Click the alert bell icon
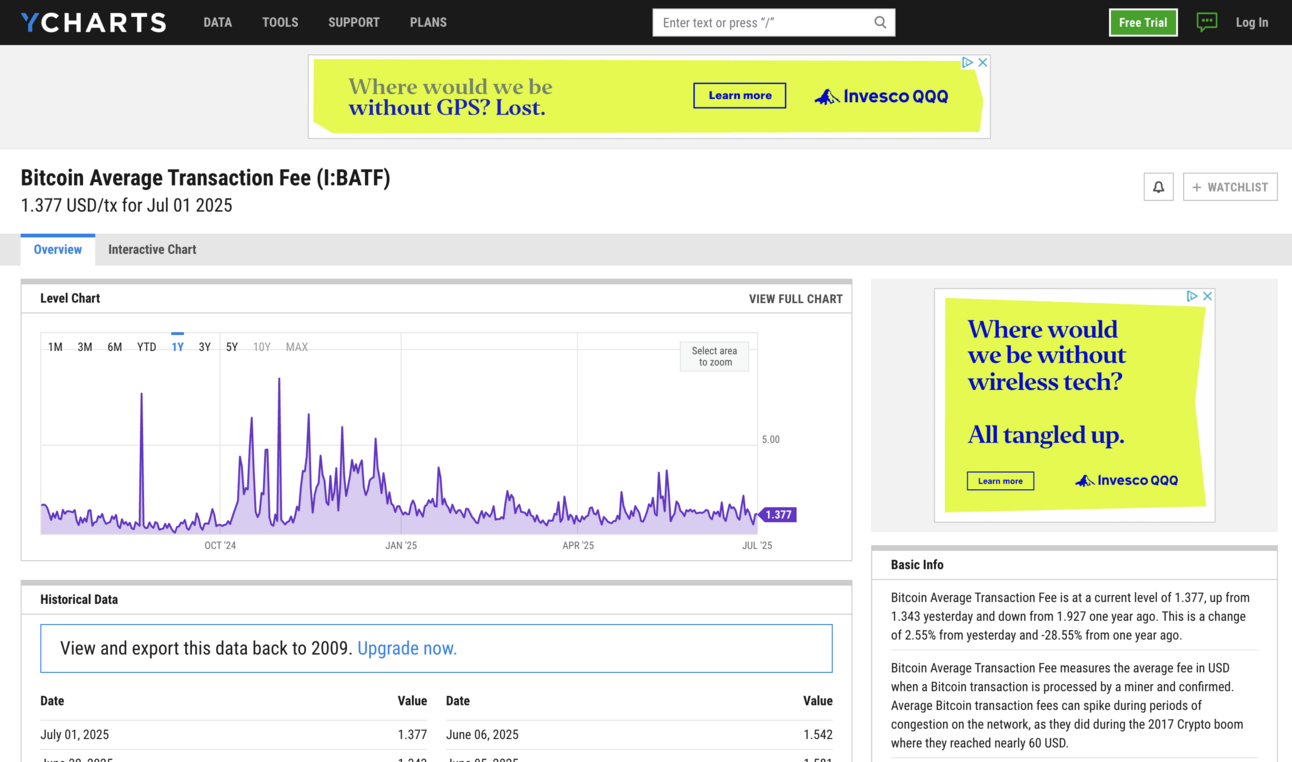 1158,187
